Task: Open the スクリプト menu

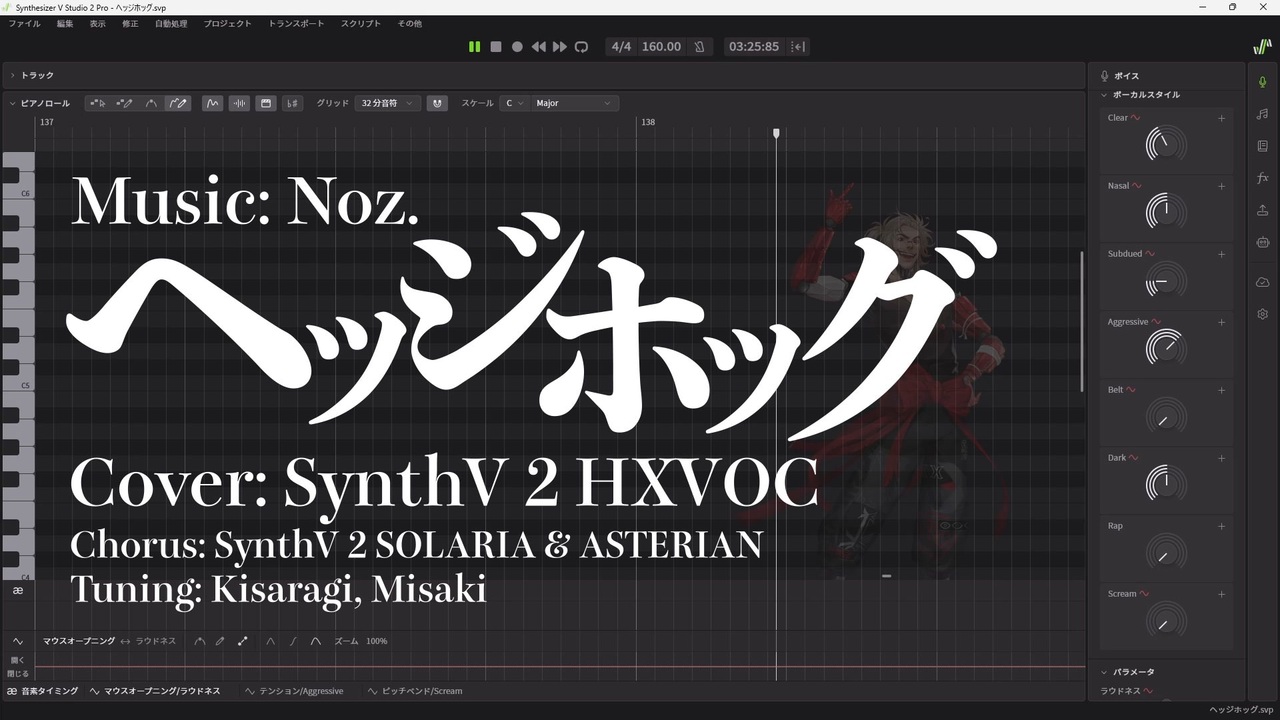Action: click(x=361, y=23)
